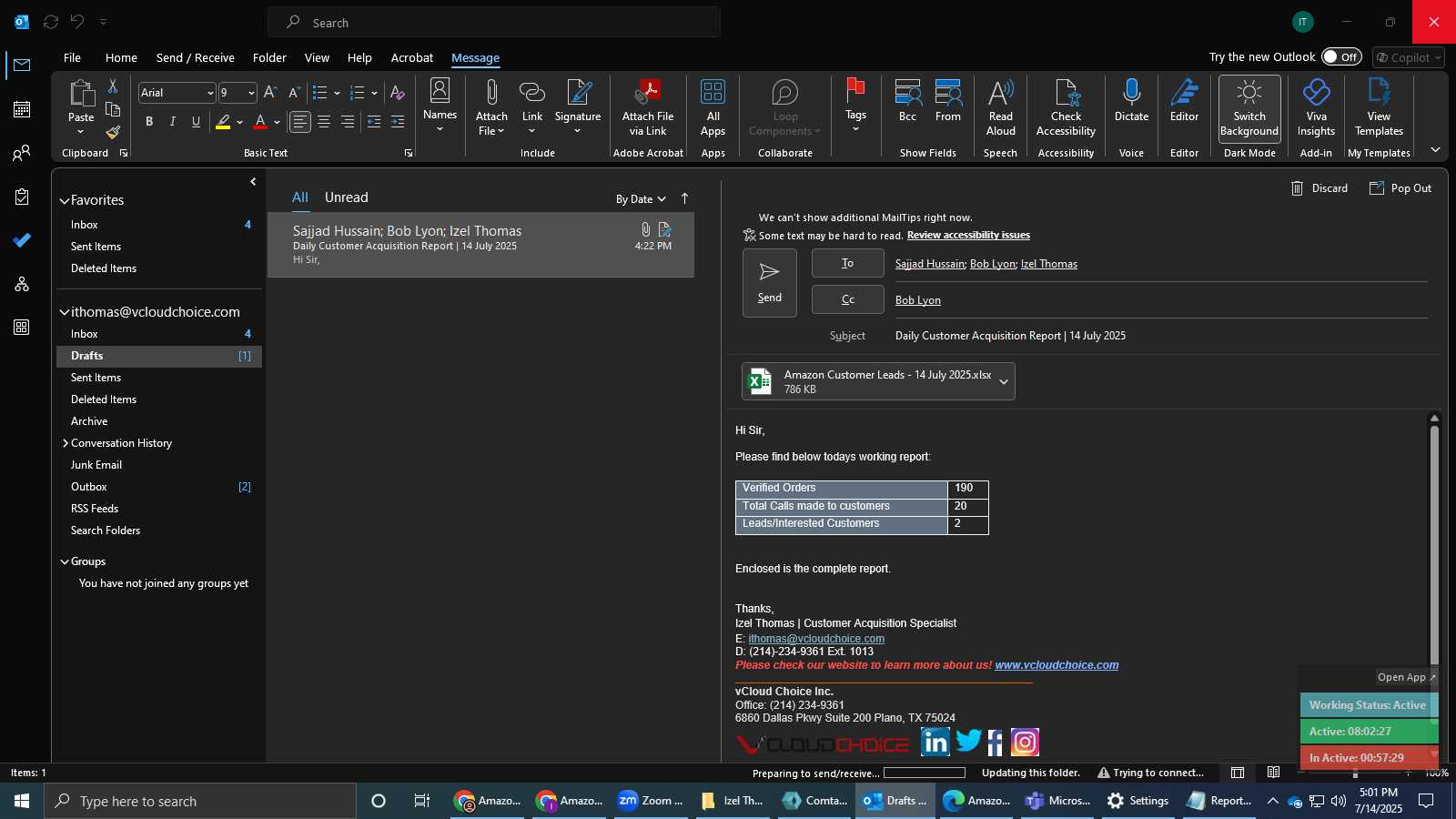Open the People contacts sidebar icon

tap(22, 153)
